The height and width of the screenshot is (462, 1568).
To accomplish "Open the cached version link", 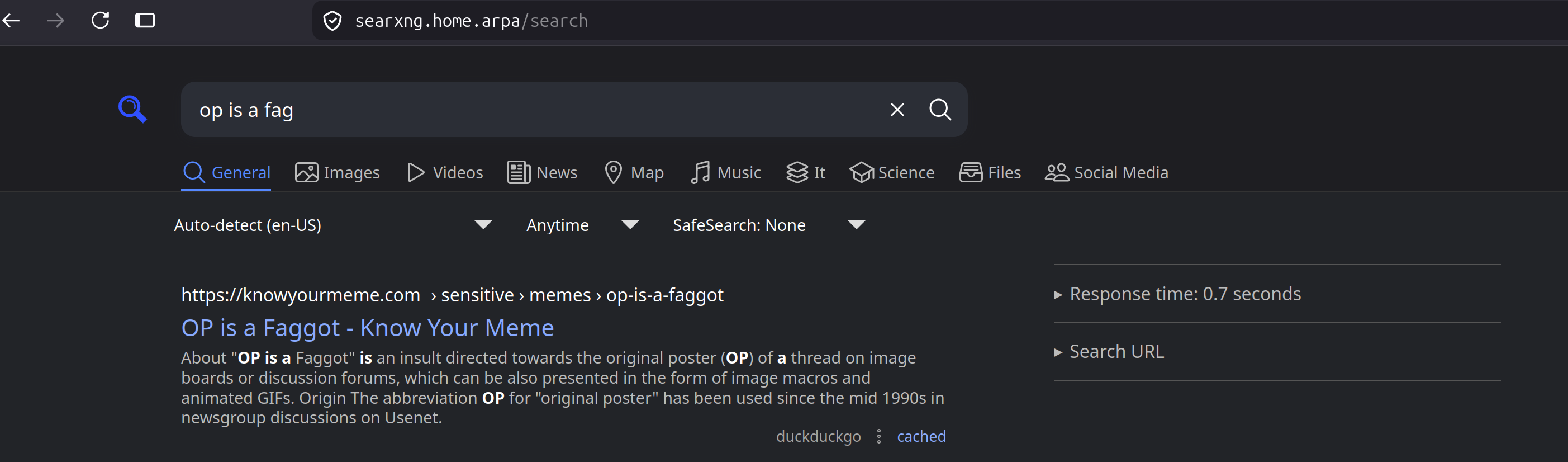I will coord(921,436).
